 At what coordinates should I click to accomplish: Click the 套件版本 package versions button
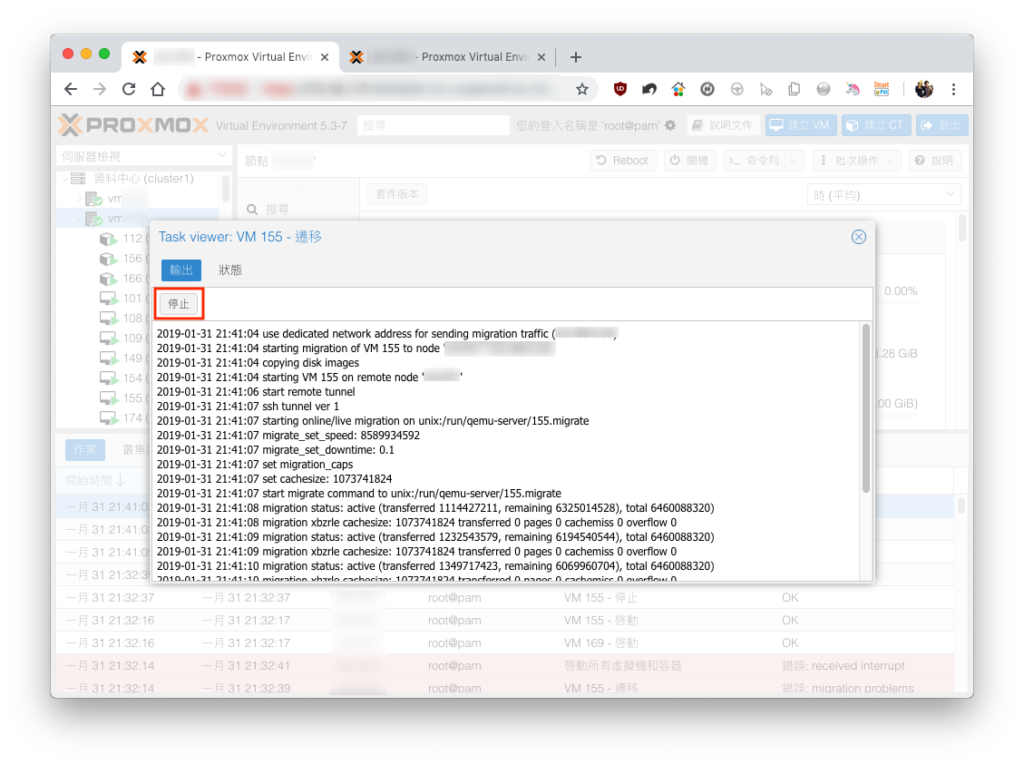(x=397, y=195)
